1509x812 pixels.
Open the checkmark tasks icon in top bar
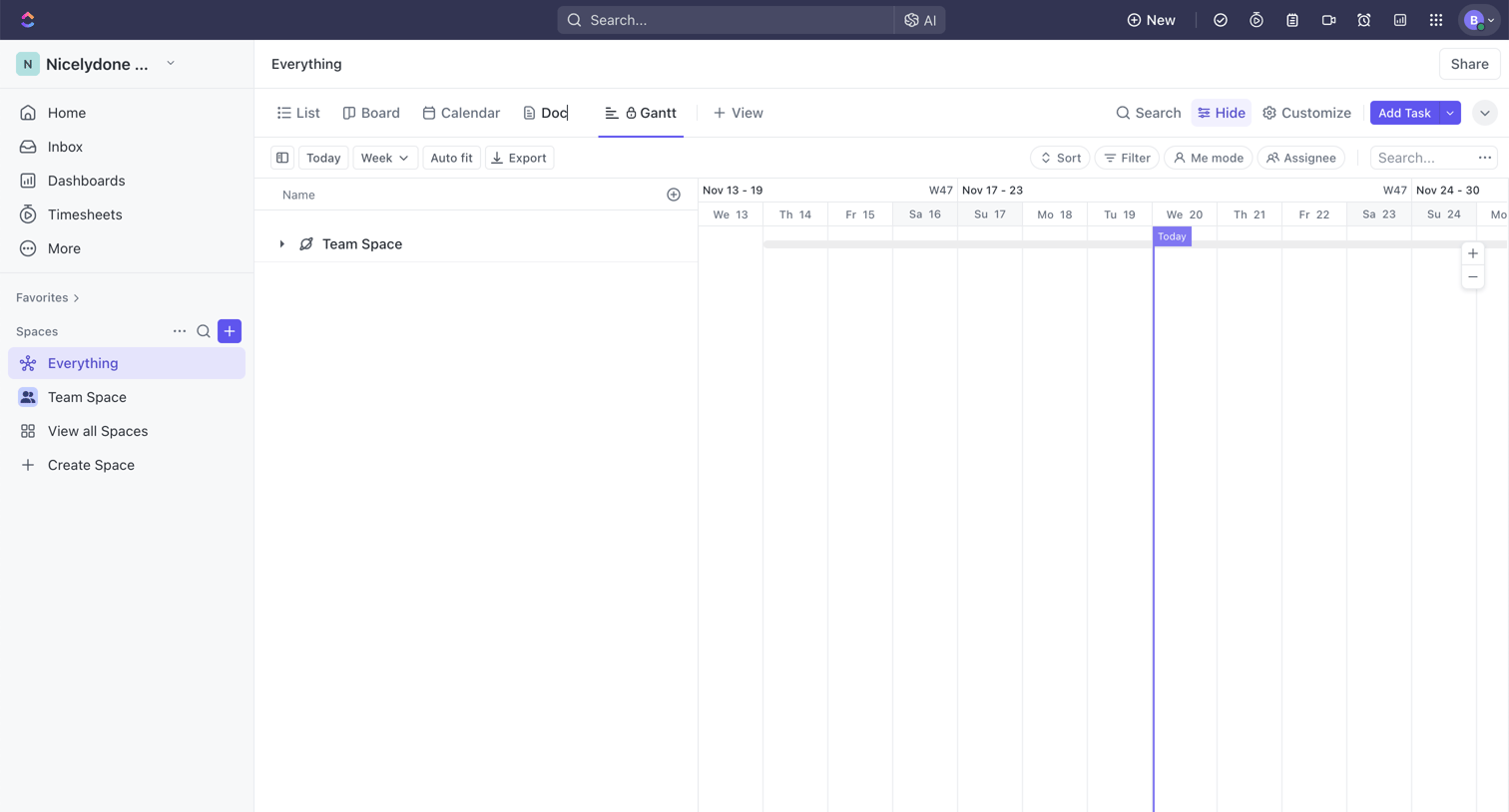click(1221, 20)
